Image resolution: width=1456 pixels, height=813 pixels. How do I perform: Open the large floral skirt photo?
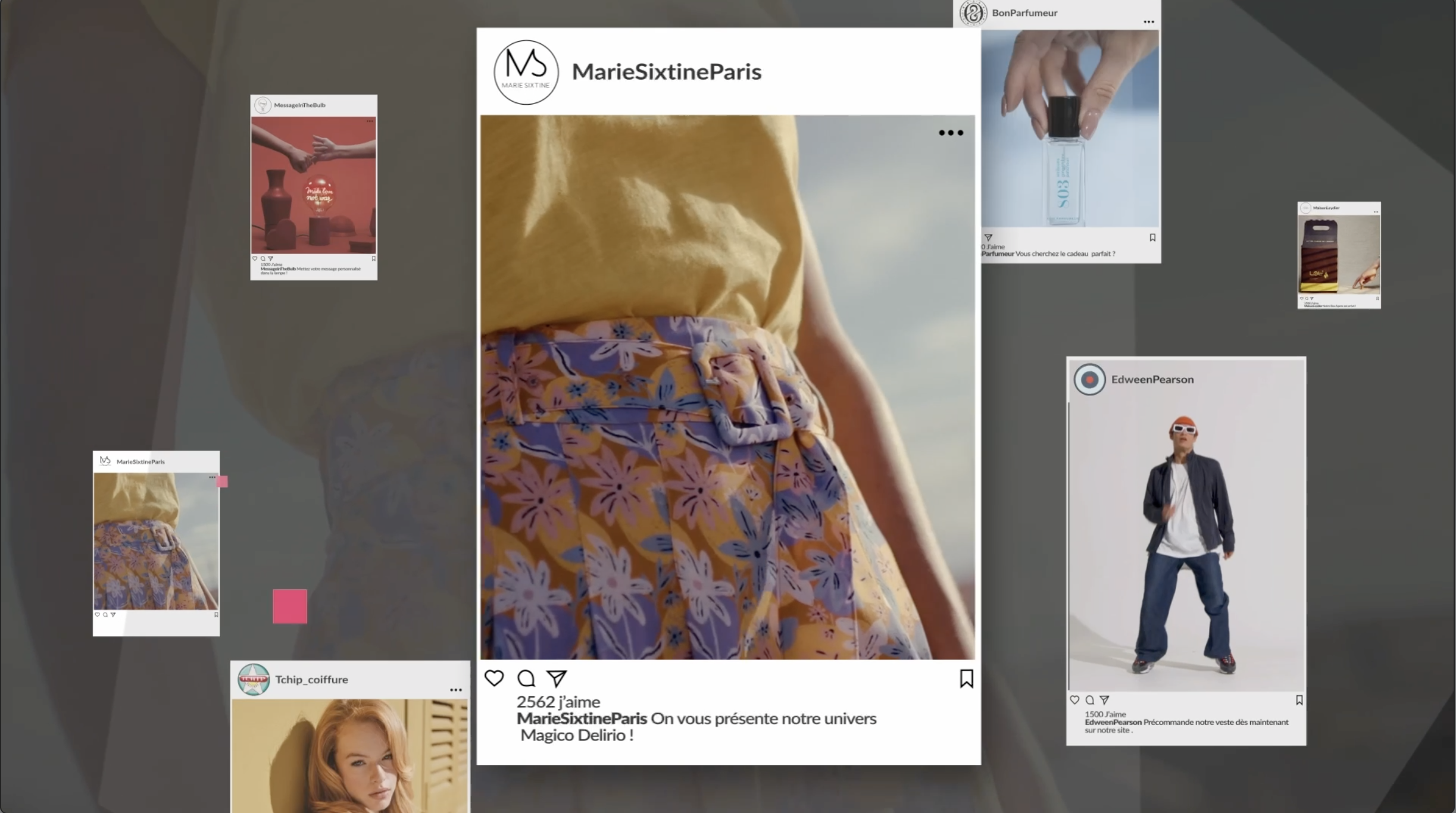(727, 387)
